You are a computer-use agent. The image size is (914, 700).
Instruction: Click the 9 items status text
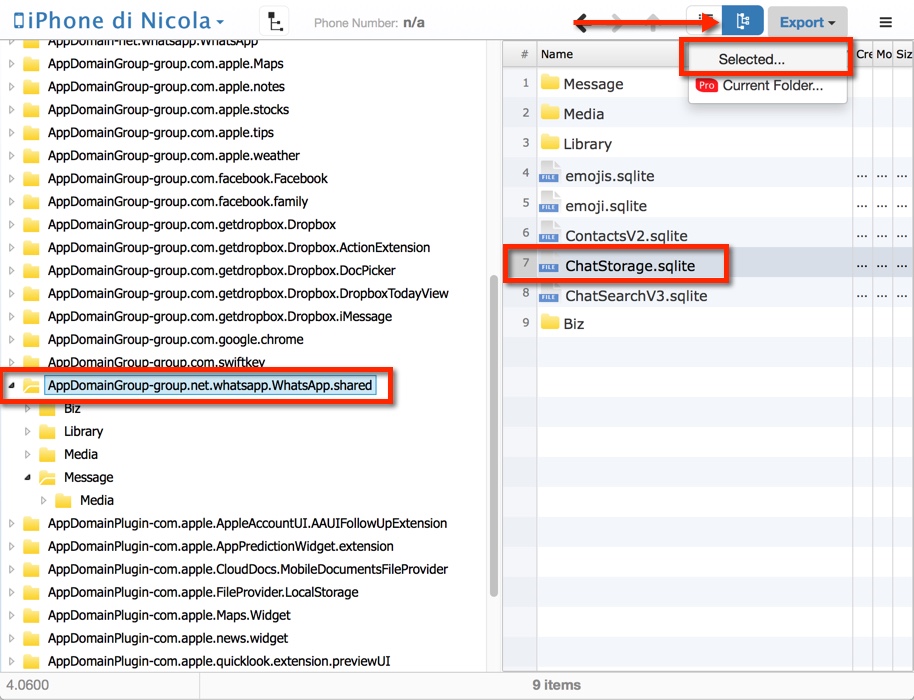[556, 685]
